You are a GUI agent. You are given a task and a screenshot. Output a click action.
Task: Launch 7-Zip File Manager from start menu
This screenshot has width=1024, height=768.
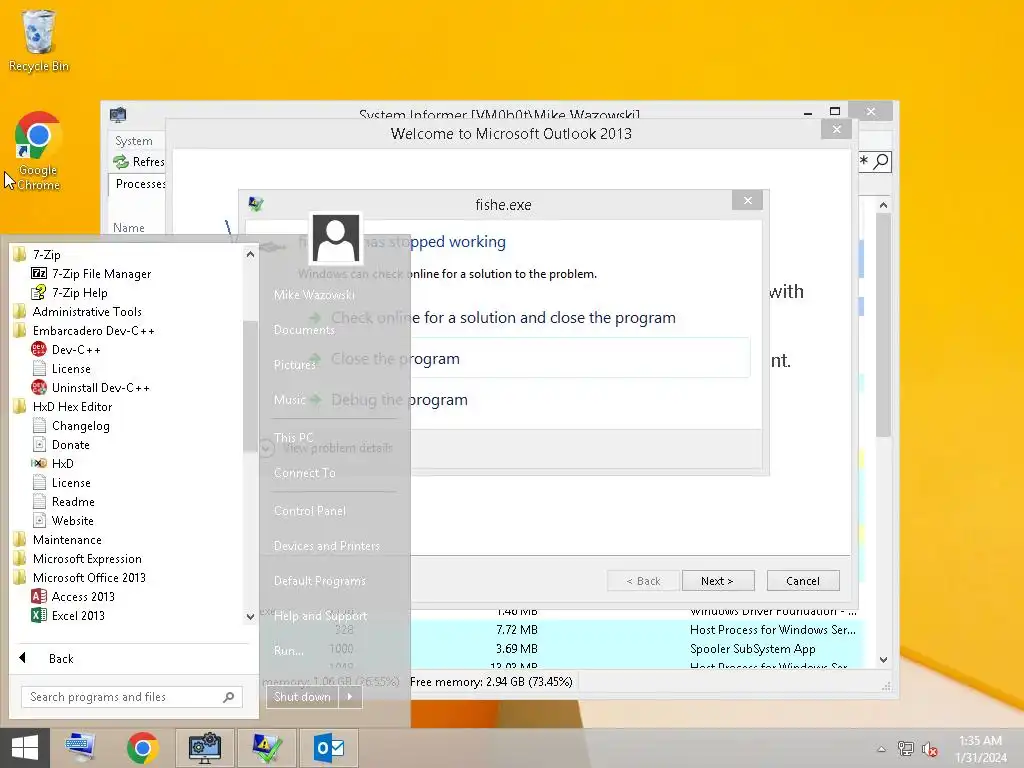[91, 274]
